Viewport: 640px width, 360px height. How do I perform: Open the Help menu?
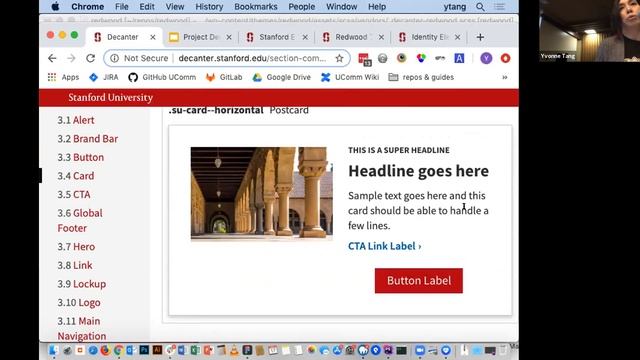pos(377,7)
